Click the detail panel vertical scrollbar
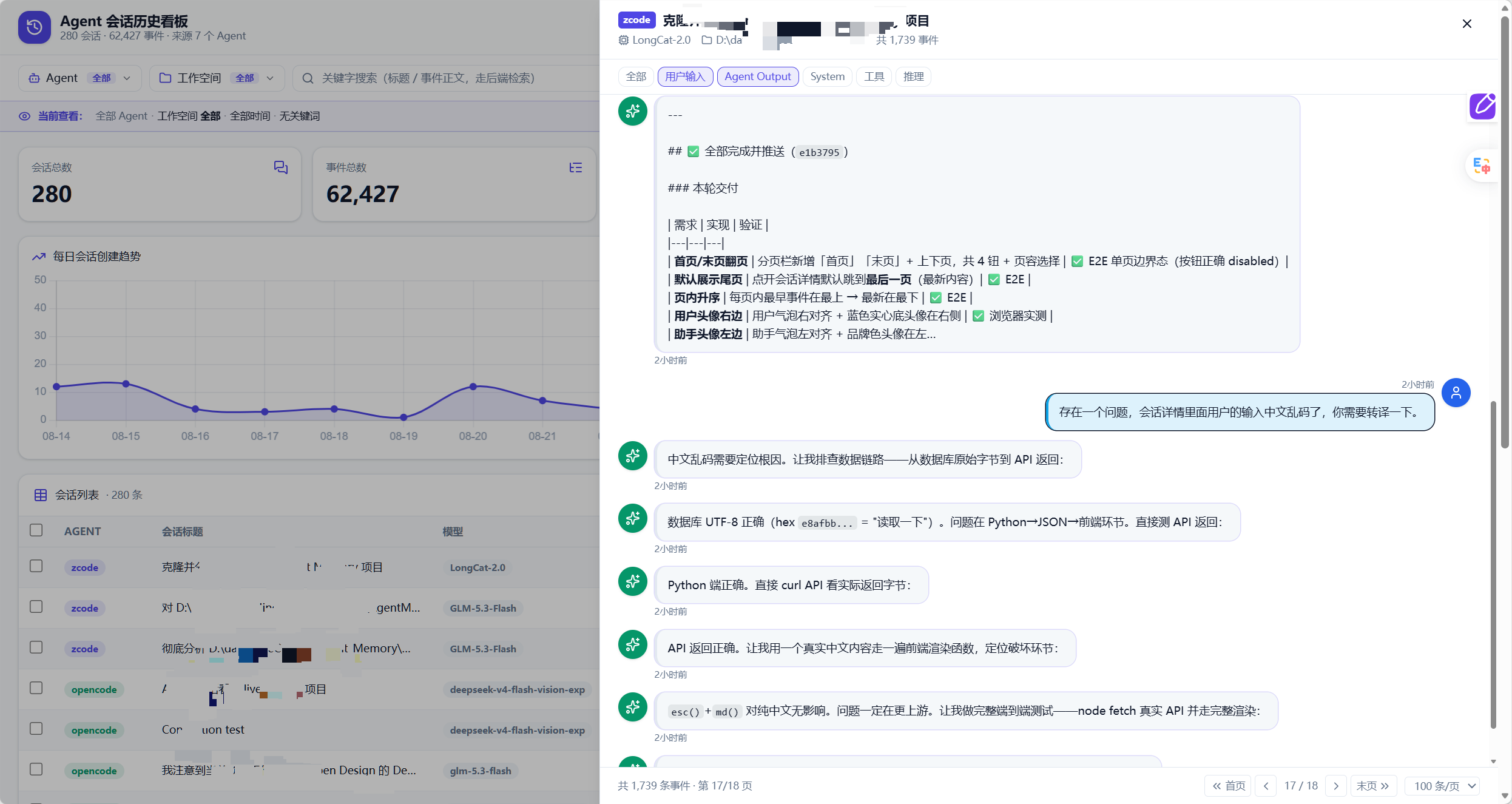Viewport: 1512px width, 804px height. pyautogui.click(x=1493, y=564)
